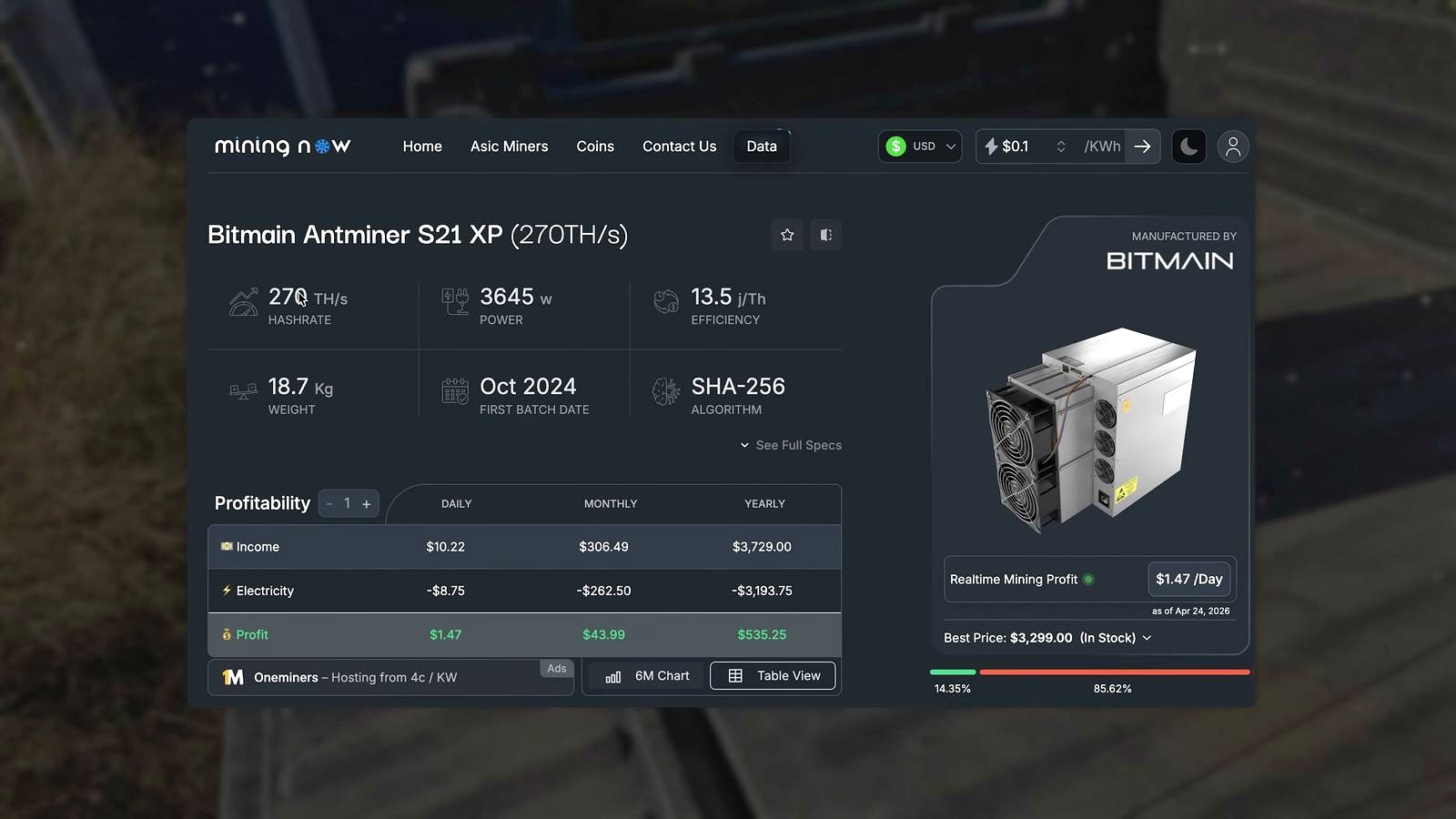
Task: Click the green 14.35% bar segment
Action: coord(953,672)
